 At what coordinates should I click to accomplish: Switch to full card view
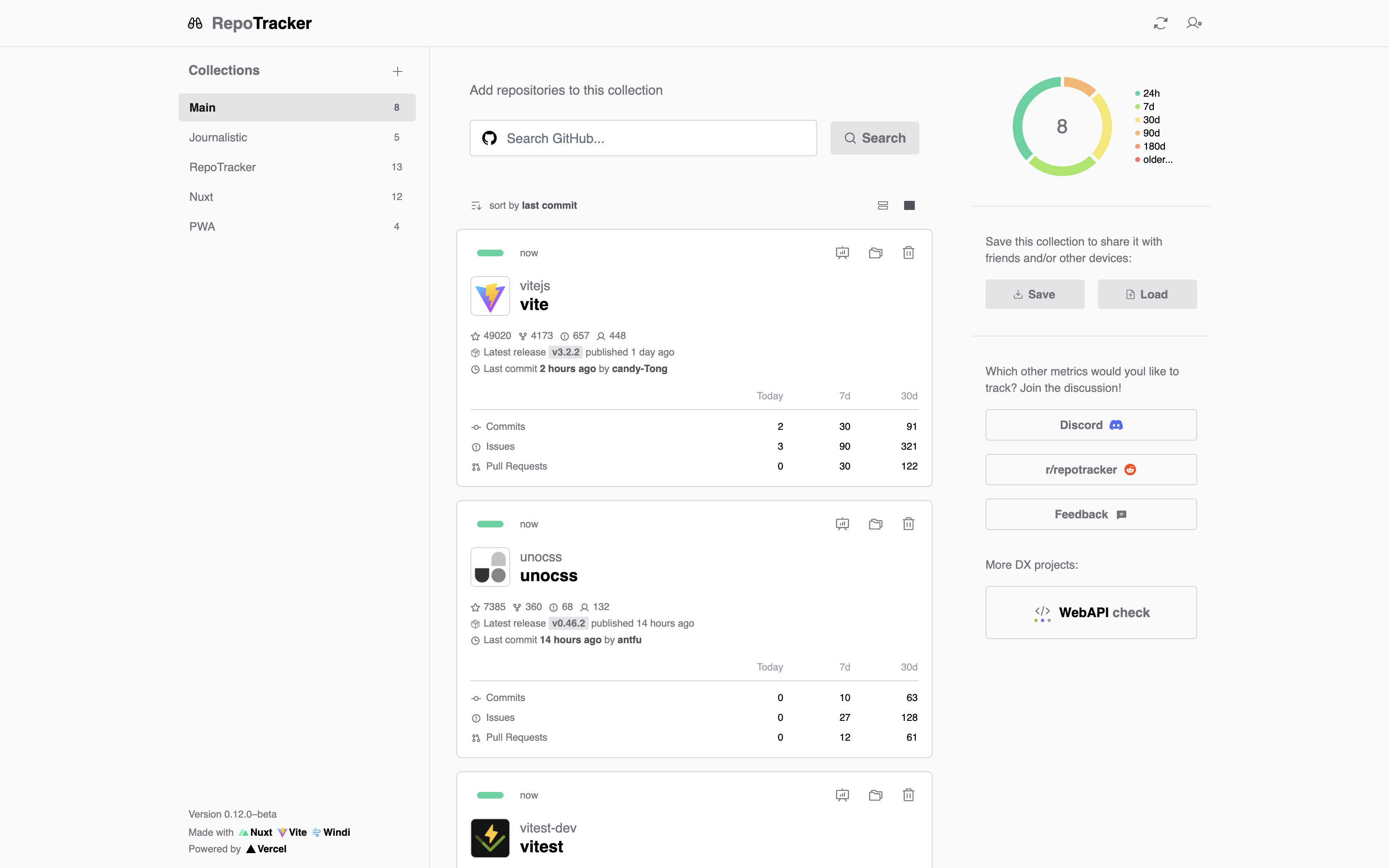pyautogui.click(x=909, y=205)
